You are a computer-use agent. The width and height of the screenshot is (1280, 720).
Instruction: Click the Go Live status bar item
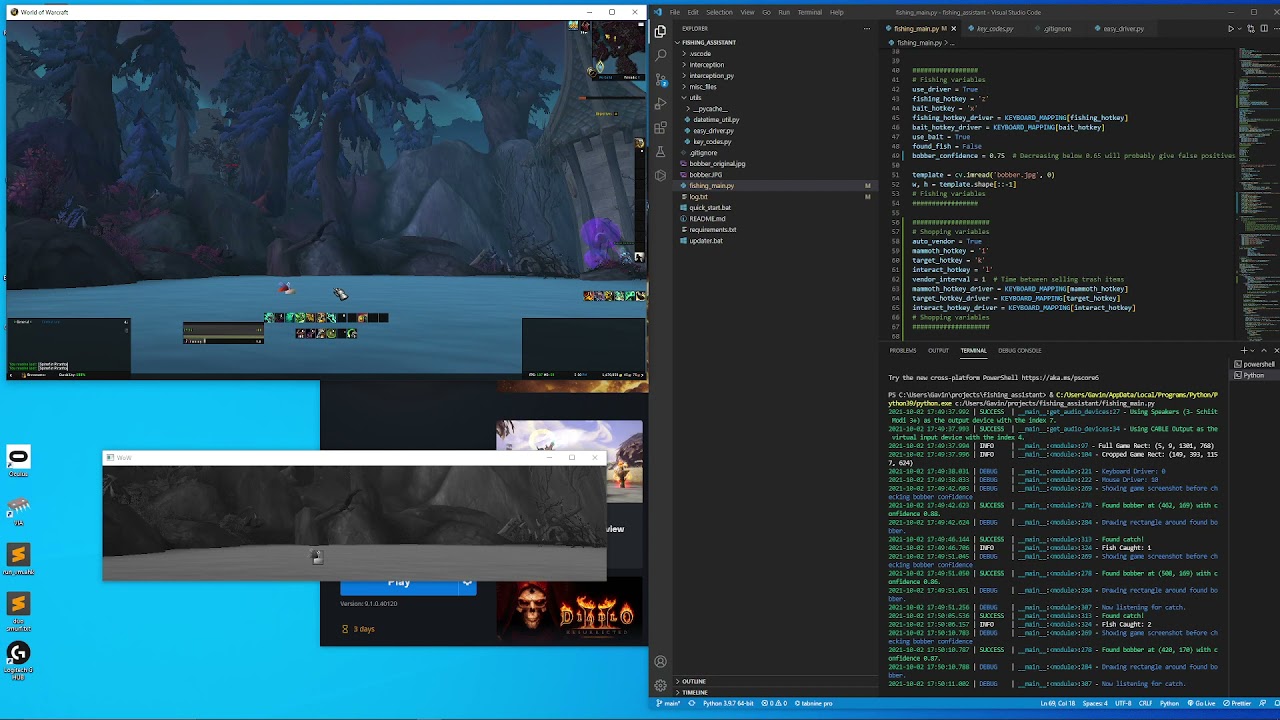(x=1203, y=703)
